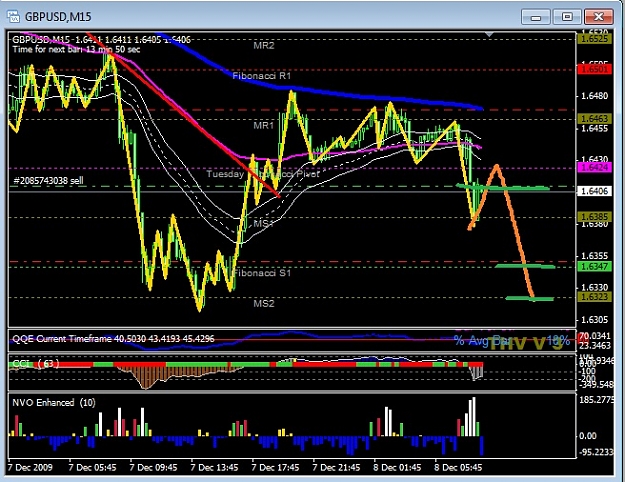Click the MR1 pivot level label
This screenshot has height=482, width=625.
pos(264,126)
